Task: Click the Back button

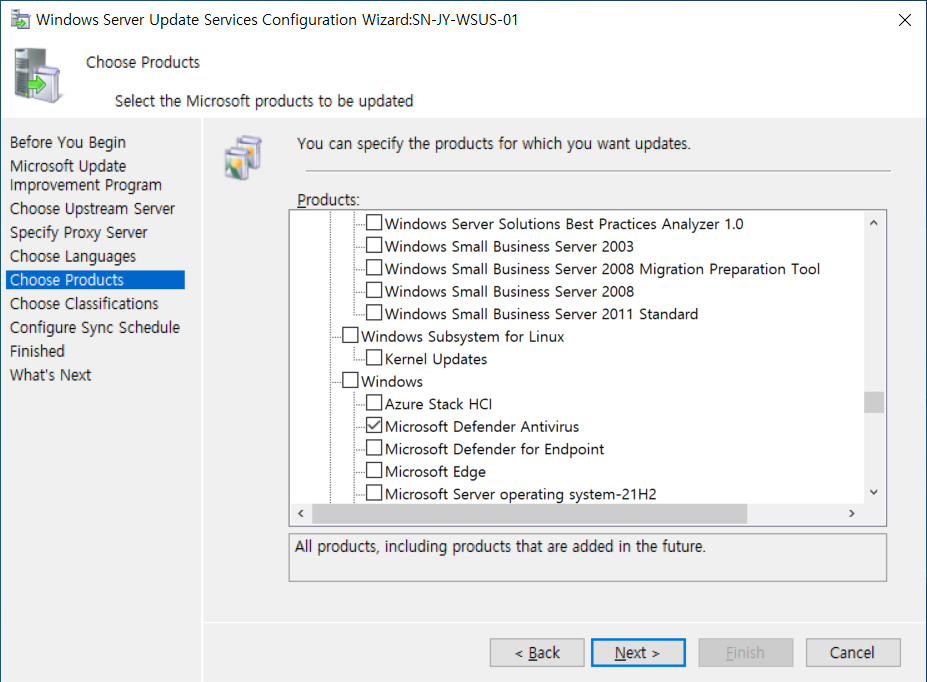Action: (x=537, y=652)
